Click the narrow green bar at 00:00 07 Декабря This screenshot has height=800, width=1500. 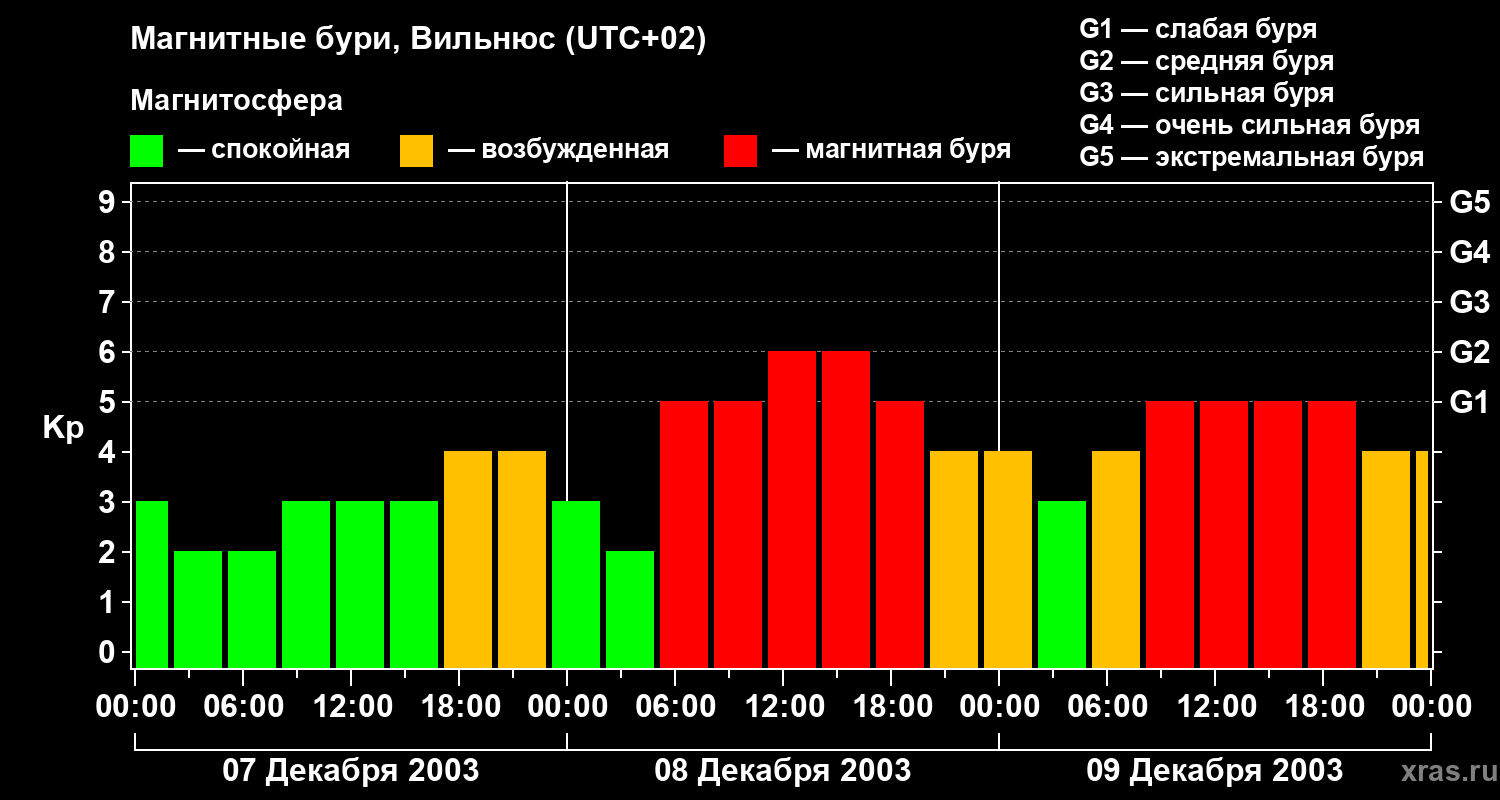152,584
